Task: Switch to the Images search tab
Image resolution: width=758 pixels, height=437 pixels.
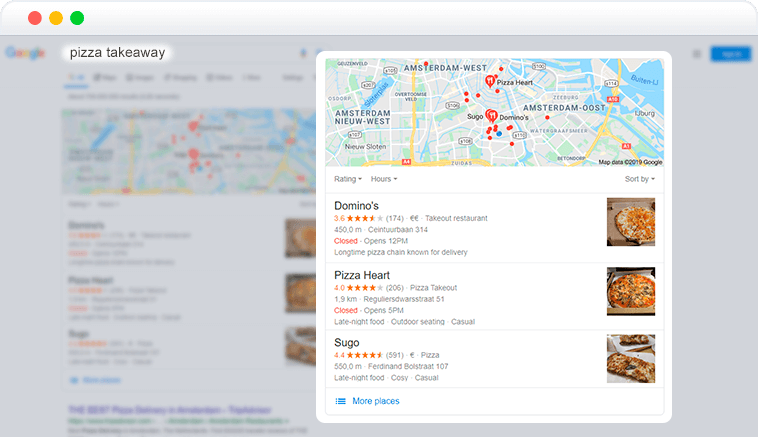Action: tap(140, 77)
